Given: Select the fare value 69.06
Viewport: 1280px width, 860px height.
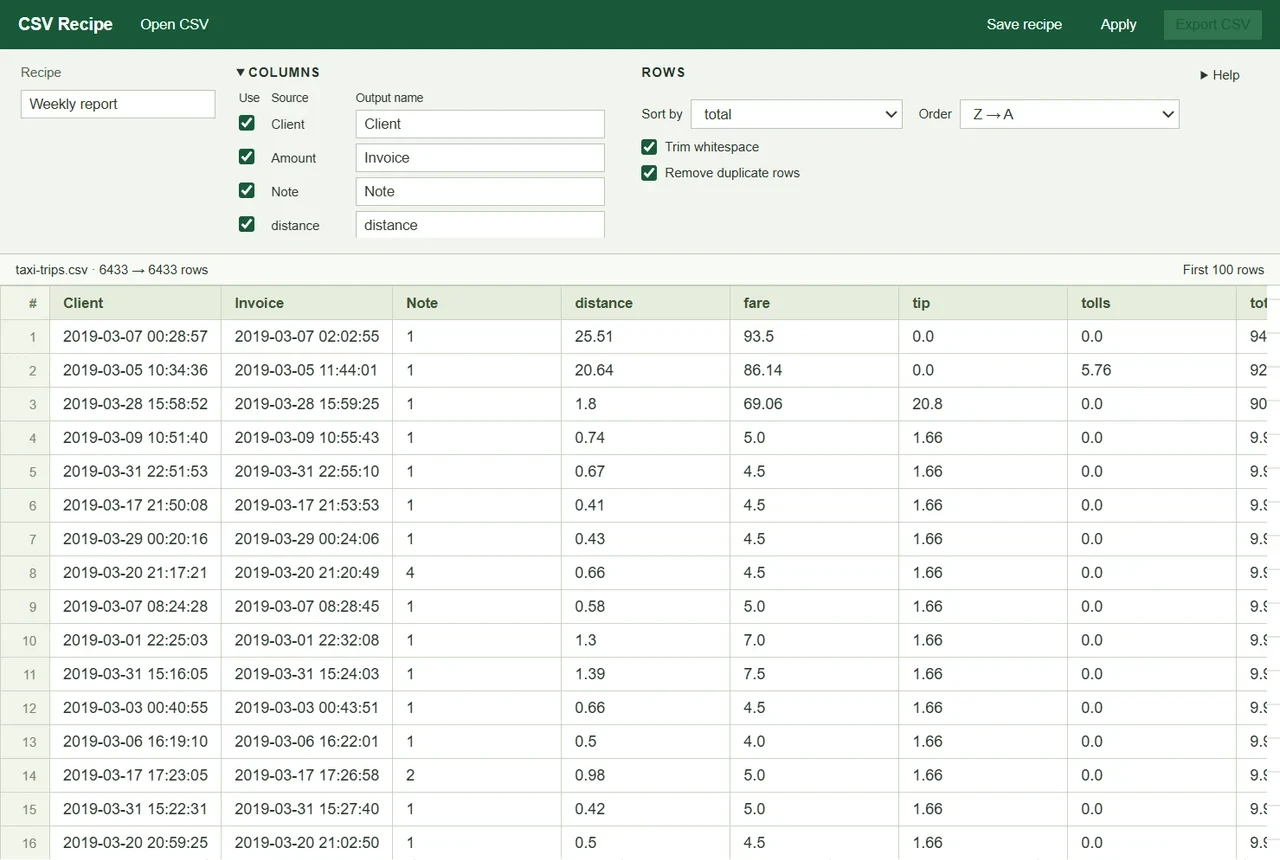Looking at the screenshot, I should (x=815, y=404).
